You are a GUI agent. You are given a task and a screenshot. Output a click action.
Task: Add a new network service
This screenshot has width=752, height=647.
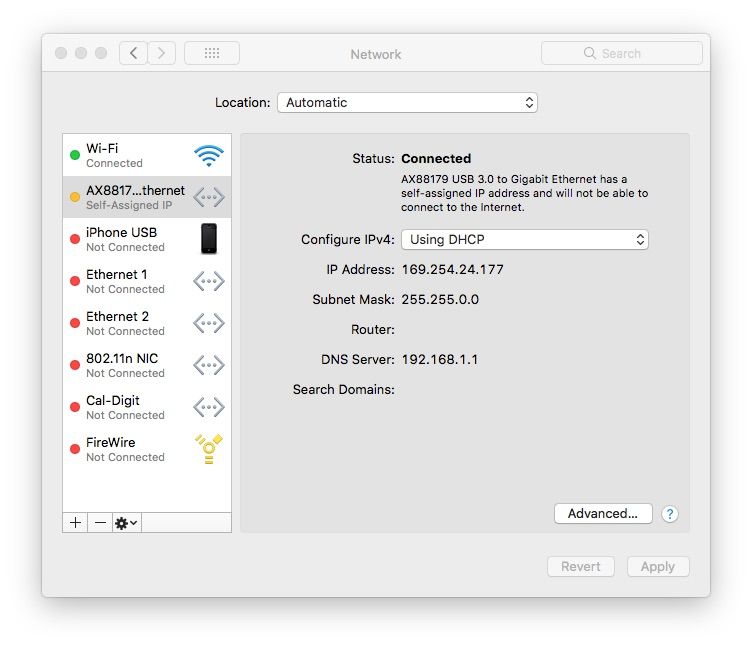[75, 523]
